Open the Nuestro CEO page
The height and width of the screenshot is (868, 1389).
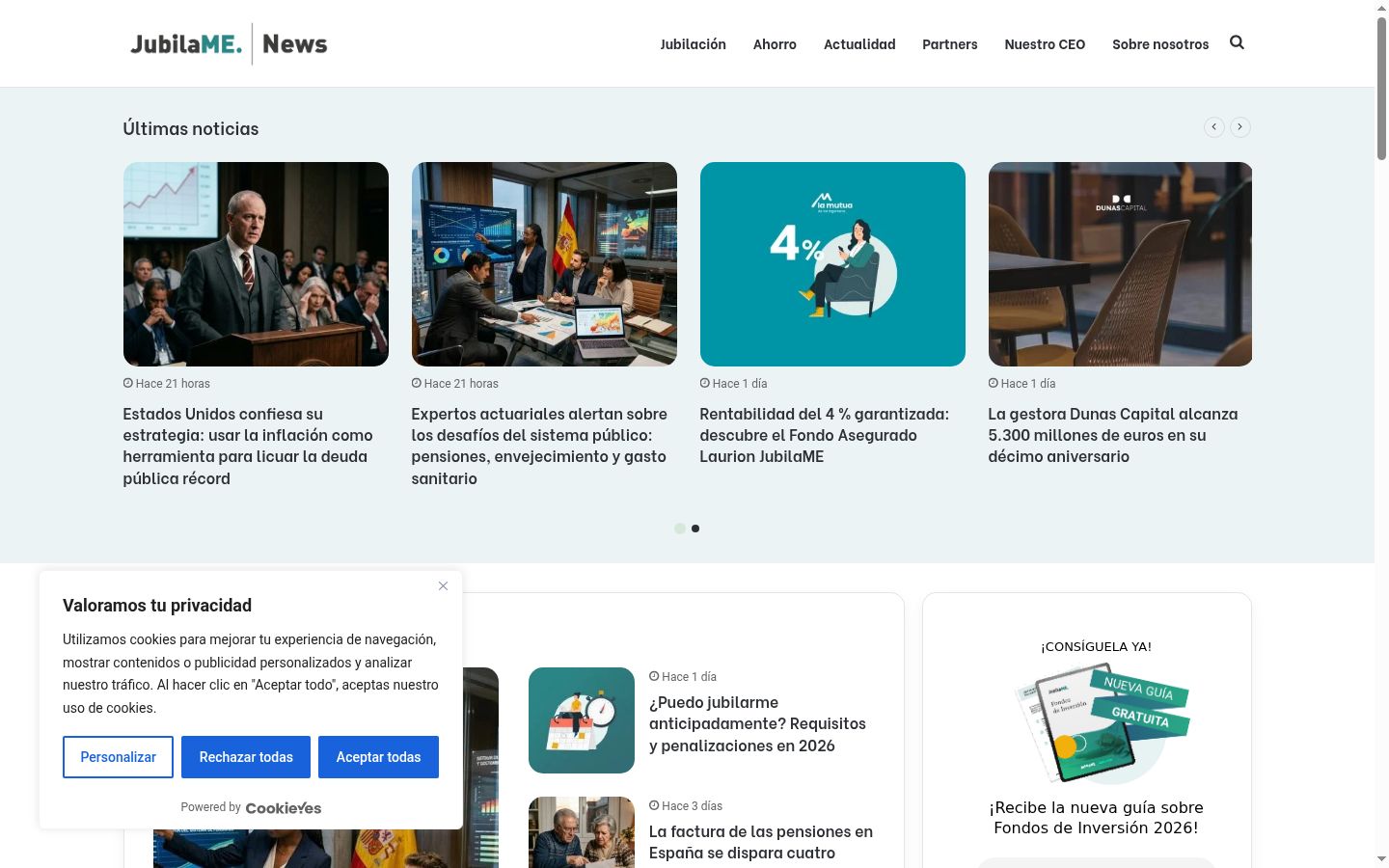coord(1045,44)
